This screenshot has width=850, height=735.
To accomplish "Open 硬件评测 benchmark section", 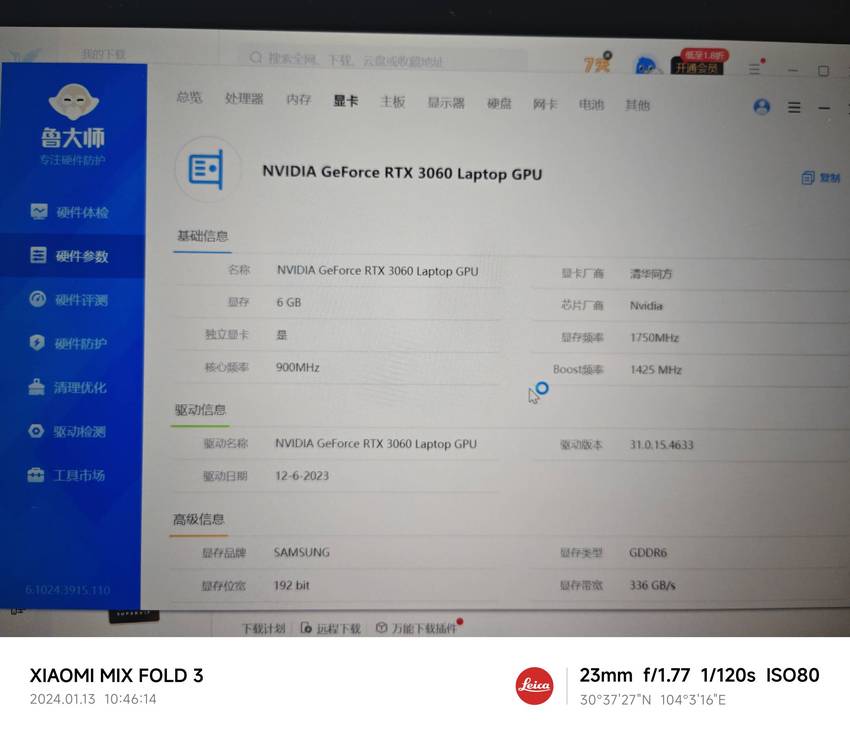I will pyautogui.click(x=69, y=300).
